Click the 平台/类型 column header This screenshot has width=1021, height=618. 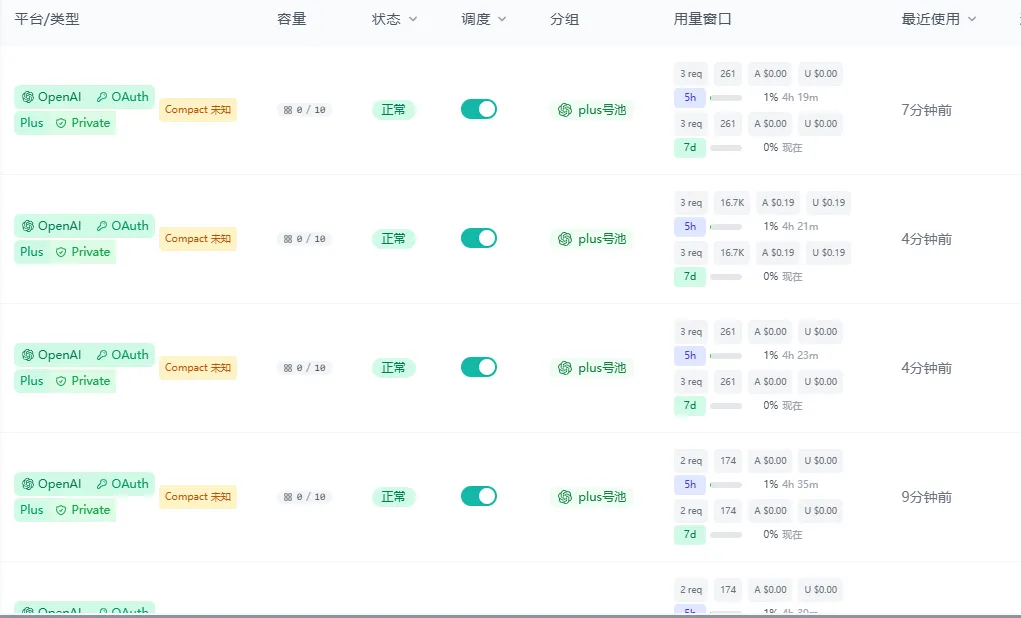[x=47, y=20]
